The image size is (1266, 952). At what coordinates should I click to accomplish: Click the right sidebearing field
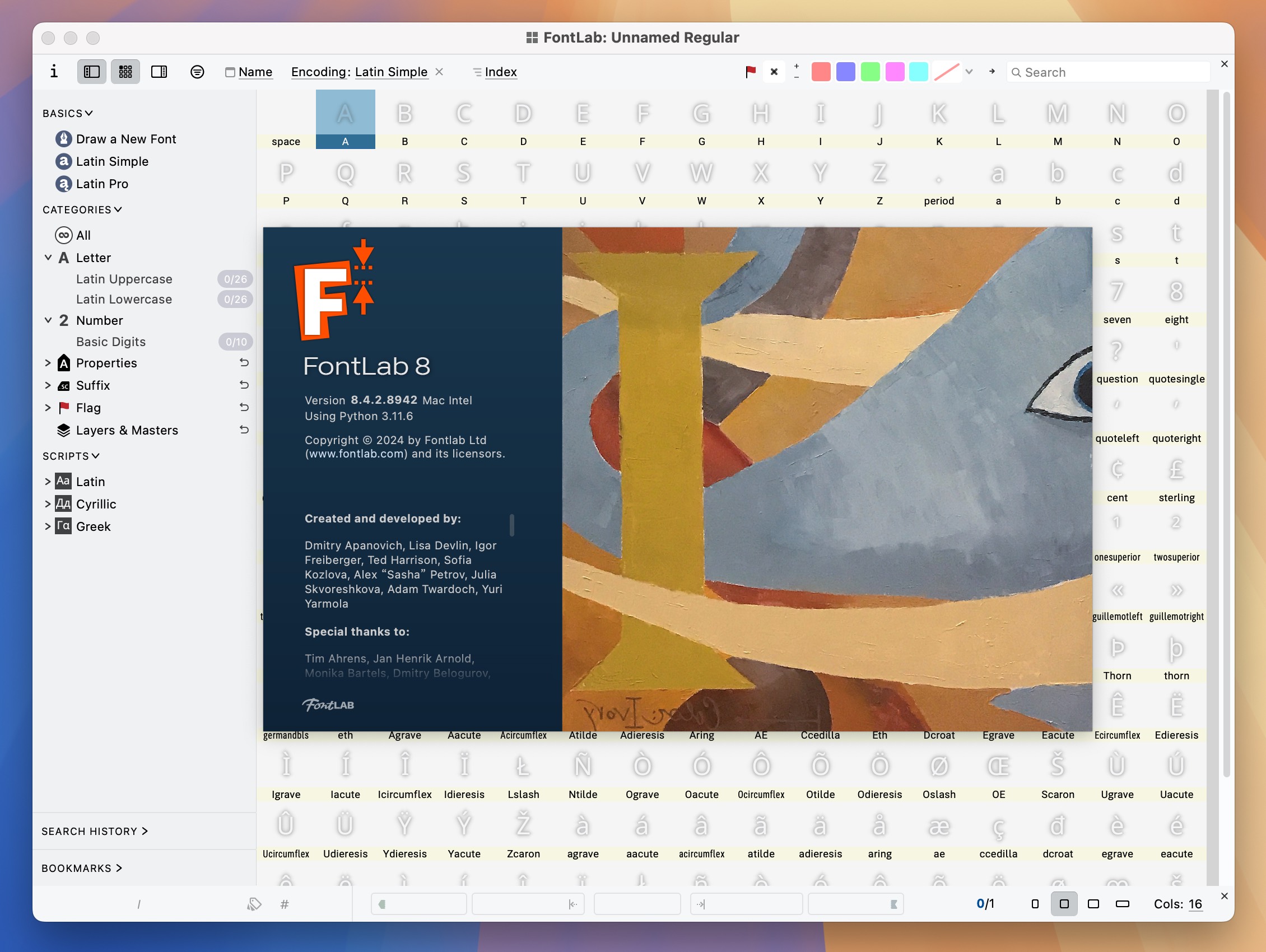tap(746, 904)
